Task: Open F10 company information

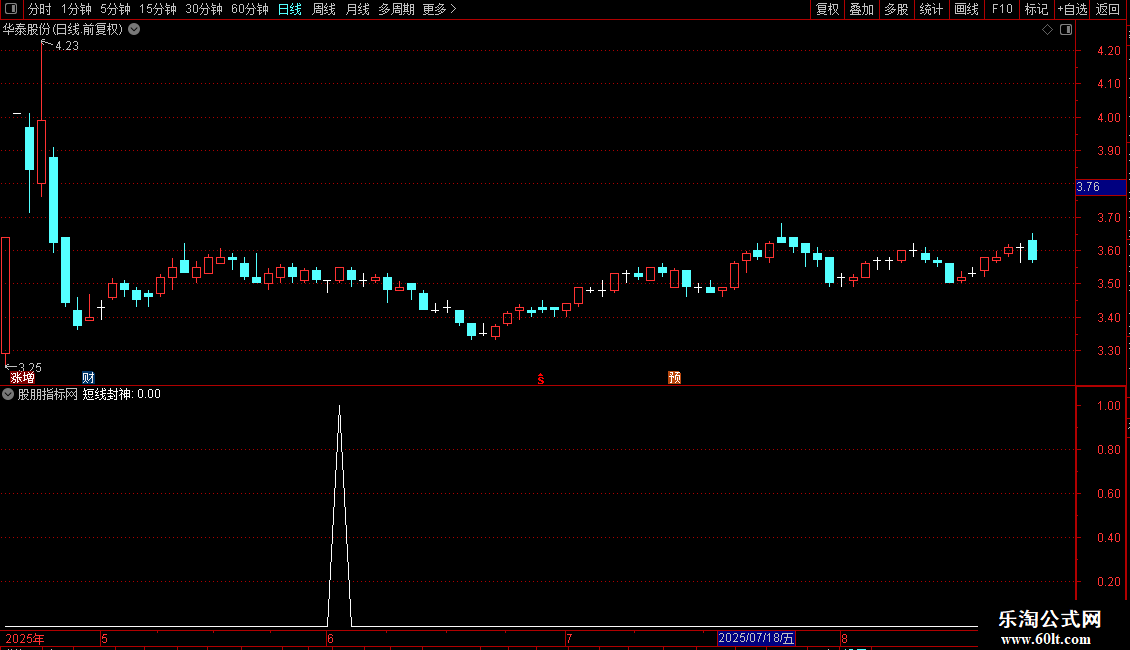Action: pyautogui.click(x=1002, y=9)
